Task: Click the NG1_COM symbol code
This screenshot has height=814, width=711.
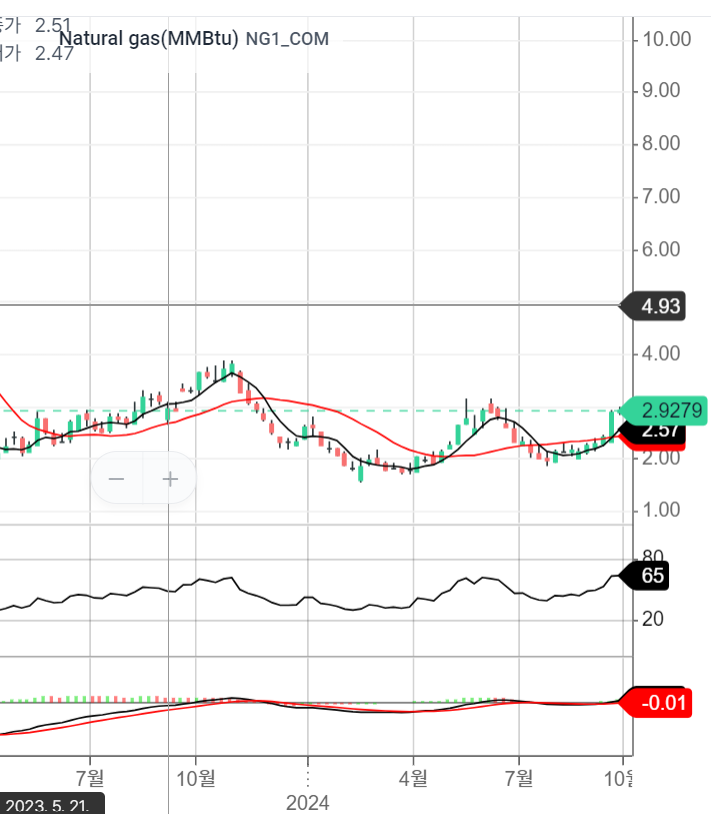Action: (287, 40)
